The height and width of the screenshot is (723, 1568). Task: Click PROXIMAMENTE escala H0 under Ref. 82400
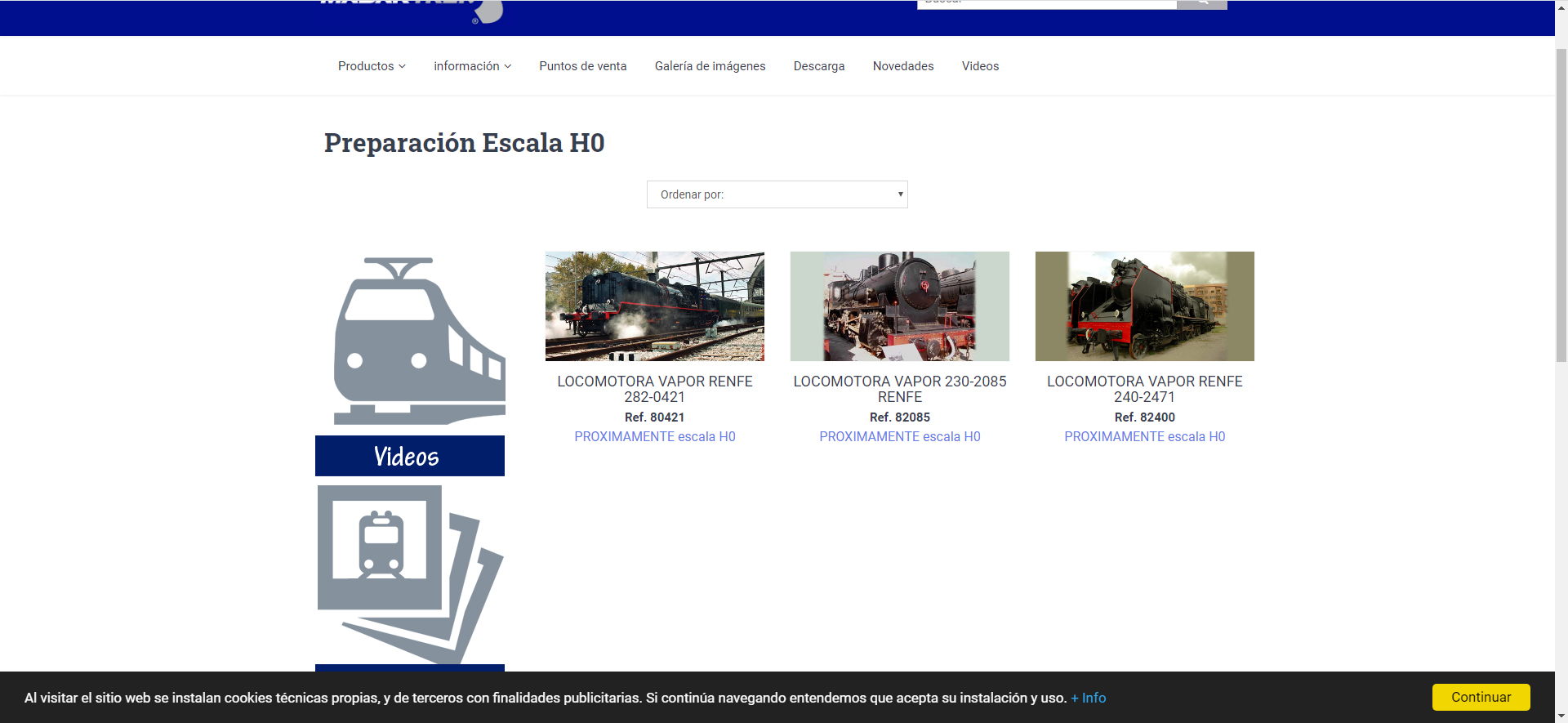pos(1145,437)
